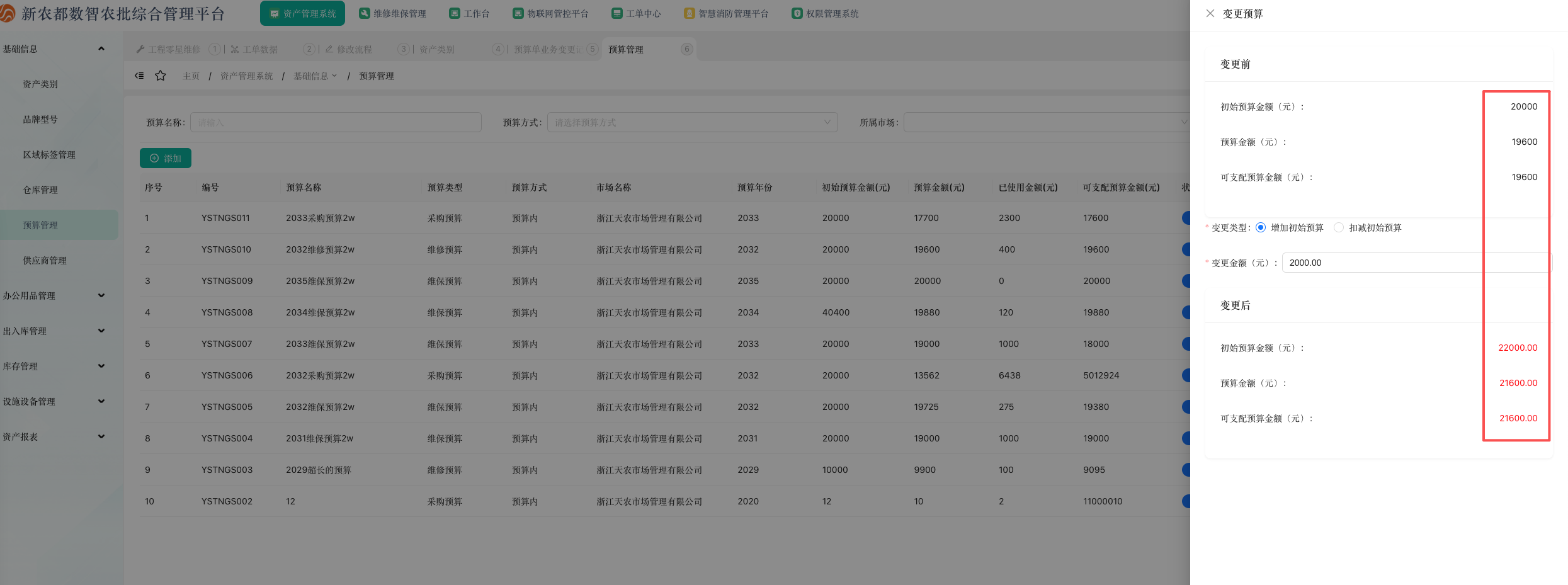The image size is (1568, 585).
Task: Select the 增加初始预算 radio button
Action: 1261,227
